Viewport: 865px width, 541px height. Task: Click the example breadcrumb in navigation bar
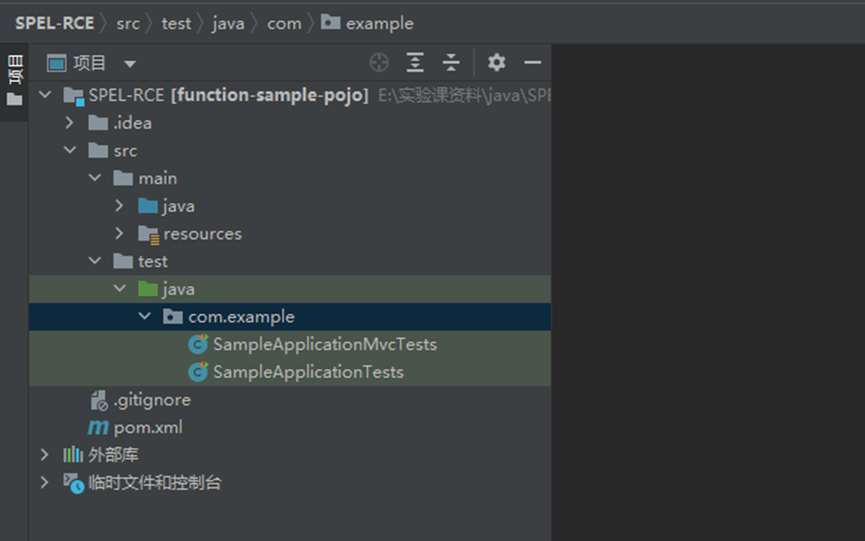point(379,23)
